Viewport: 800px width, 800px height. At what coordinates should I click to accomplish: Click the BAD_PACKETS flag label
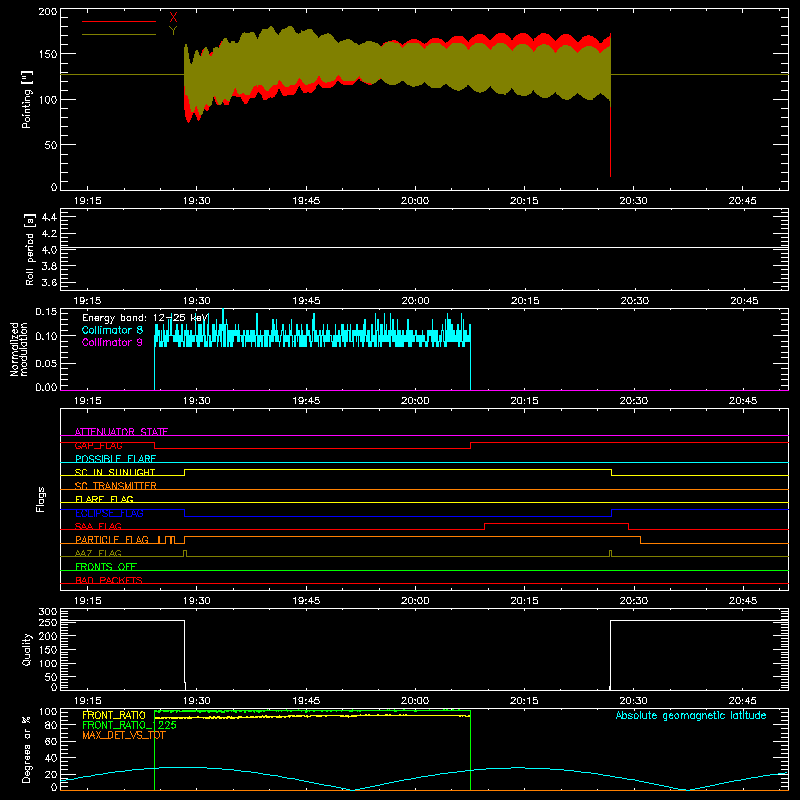pos(109,580)
